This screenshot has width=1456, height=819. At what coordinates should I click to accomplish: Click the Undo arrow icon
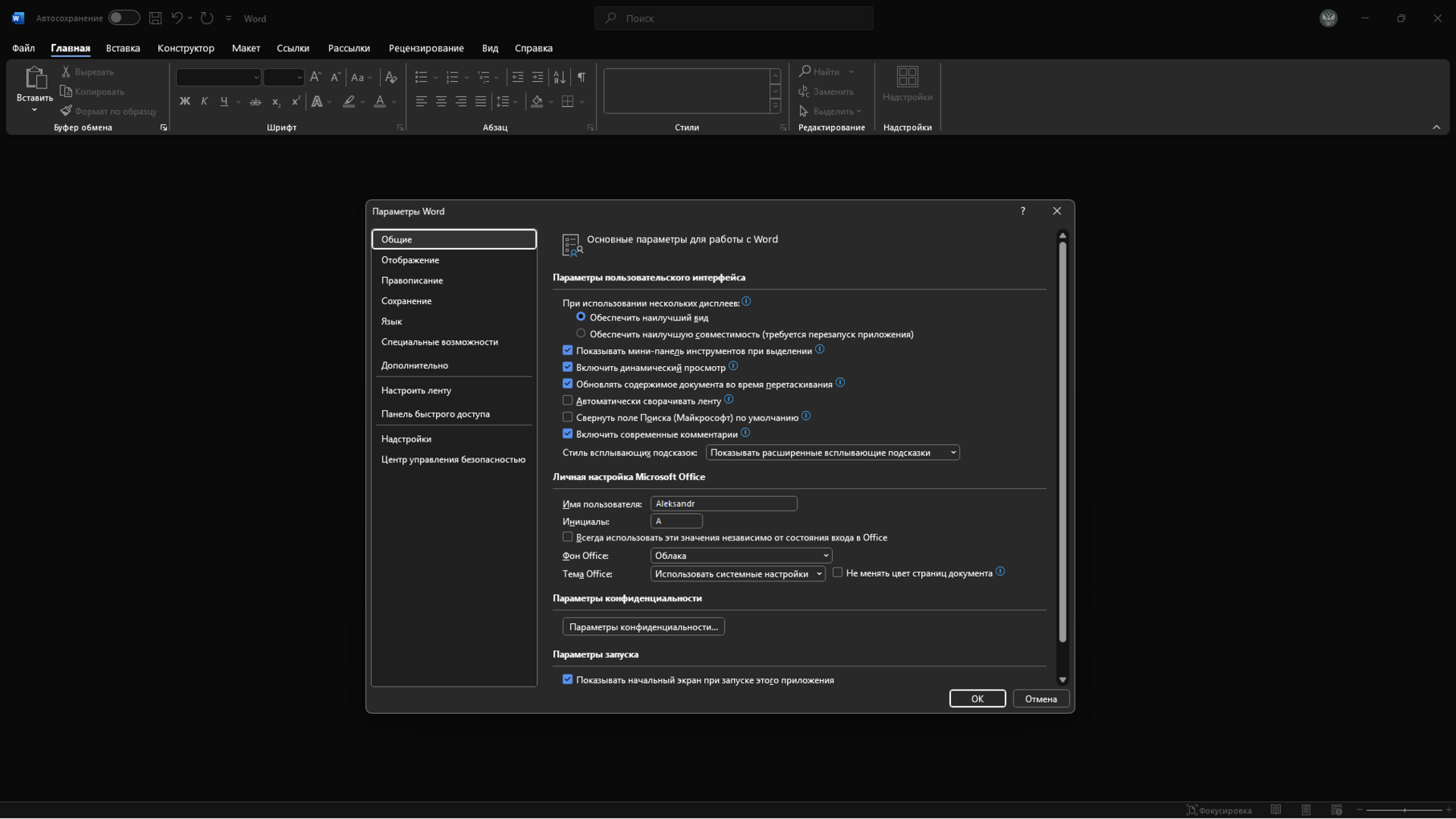click(x=177, y=18)
